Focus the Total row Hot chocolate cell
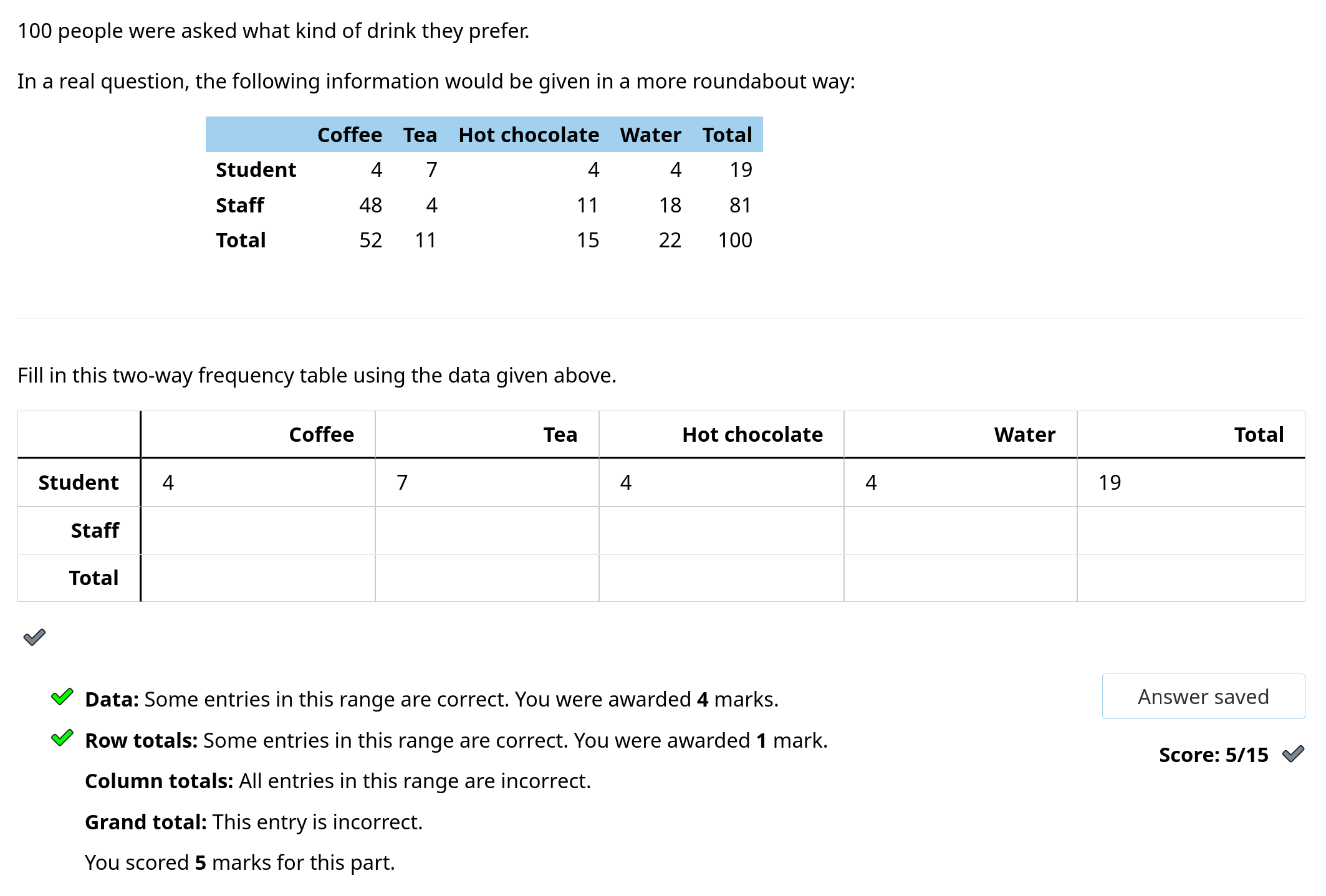1326x896 pixels. click(721, 578)
